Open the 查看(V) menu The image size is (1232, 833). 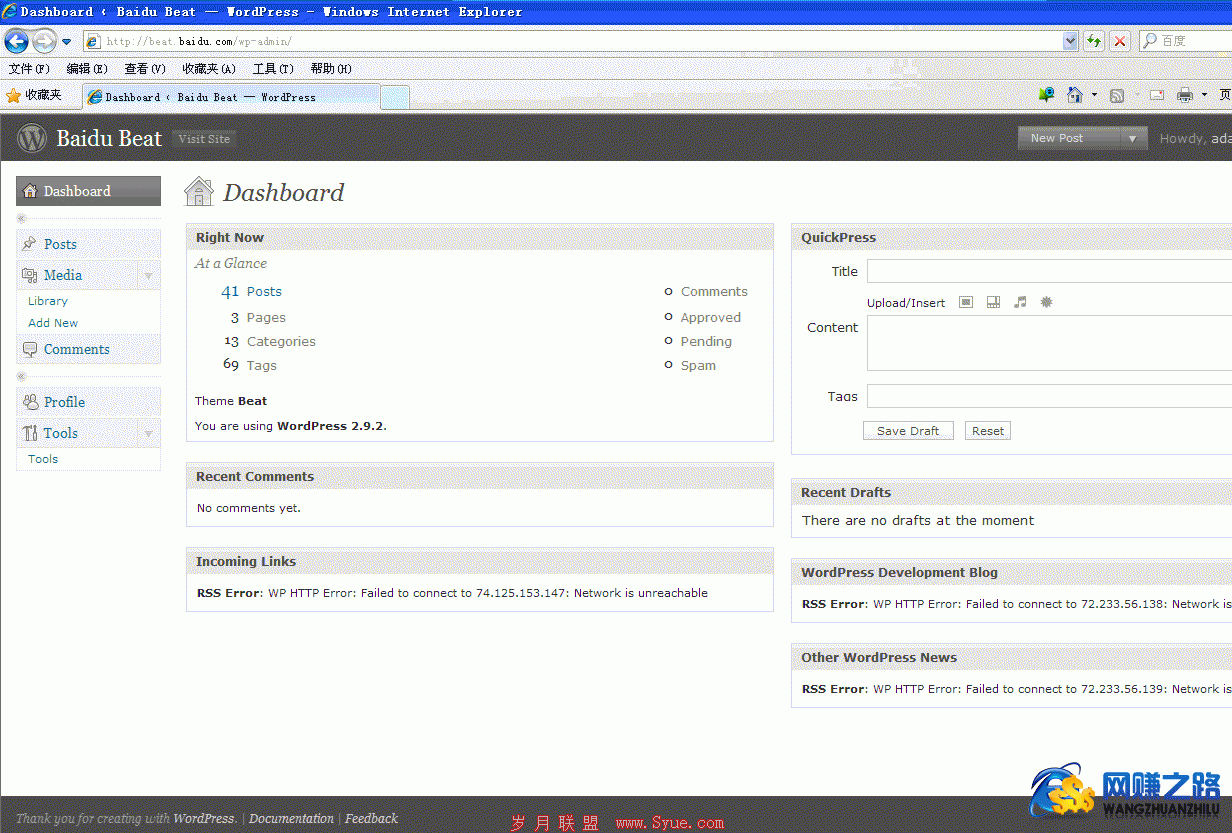click(x=145, y=69)
